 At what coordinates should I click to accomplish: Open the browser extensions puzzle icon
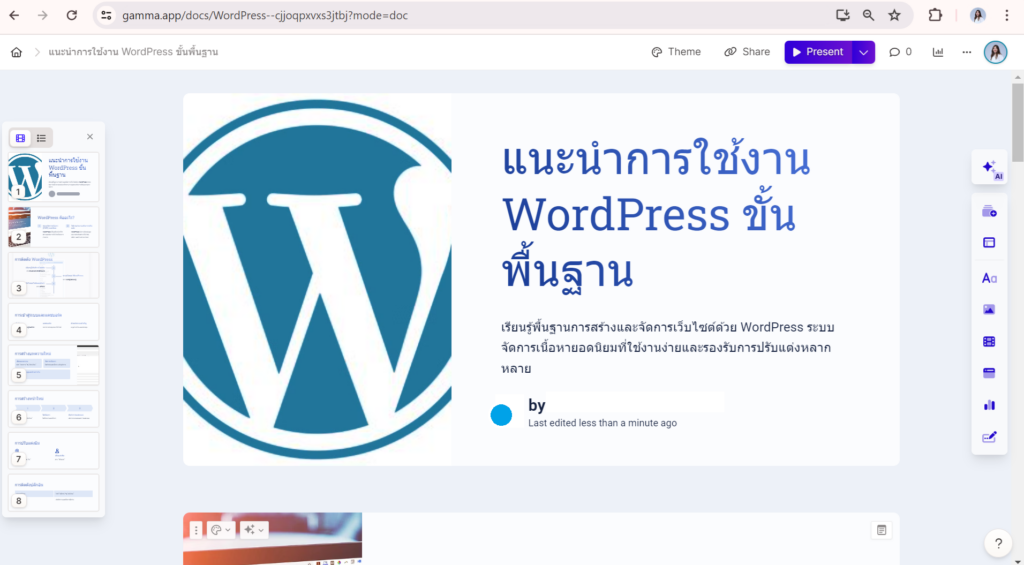(935, 15)
